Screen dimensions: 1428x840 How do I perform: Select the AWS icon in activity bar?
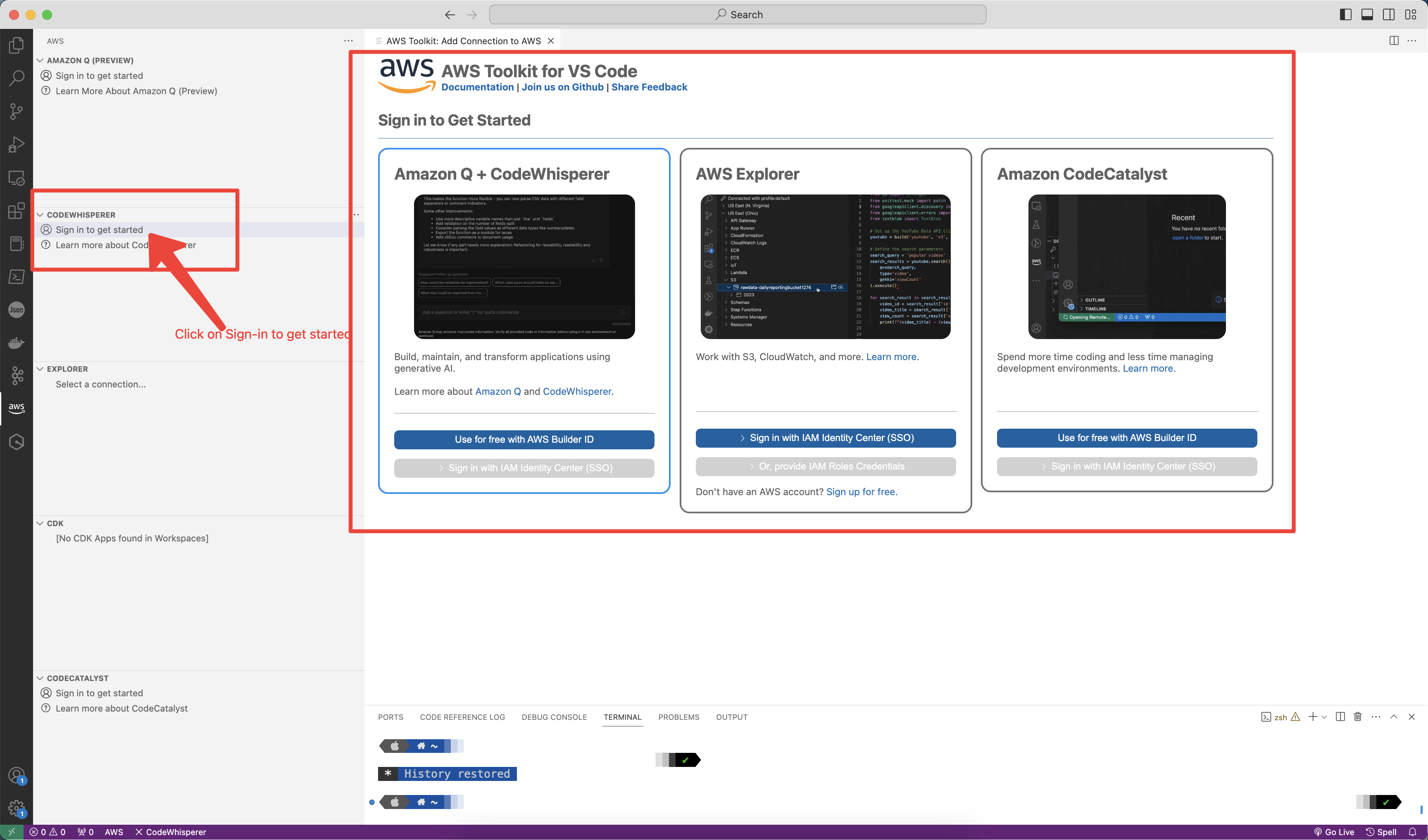pyautogui.click(x=17, y=408)
